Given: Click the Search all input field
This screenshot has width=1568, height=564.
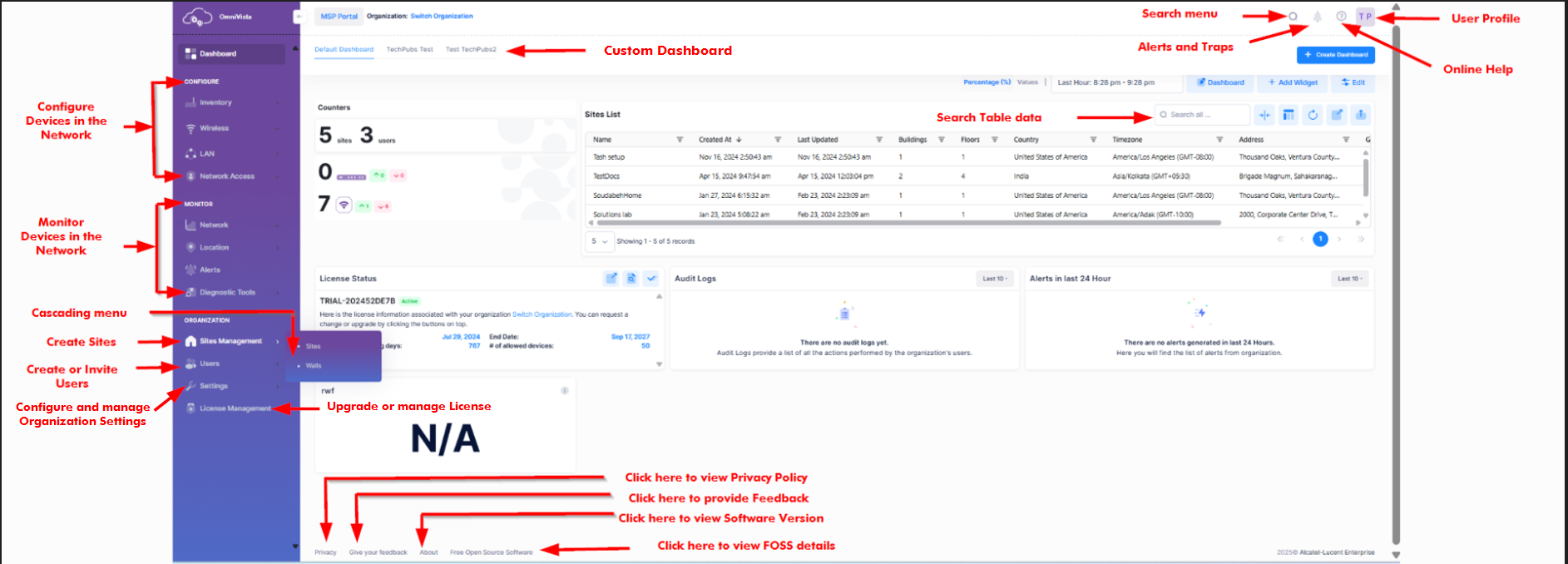Looking at the screenshot, I should point(1204,115).
